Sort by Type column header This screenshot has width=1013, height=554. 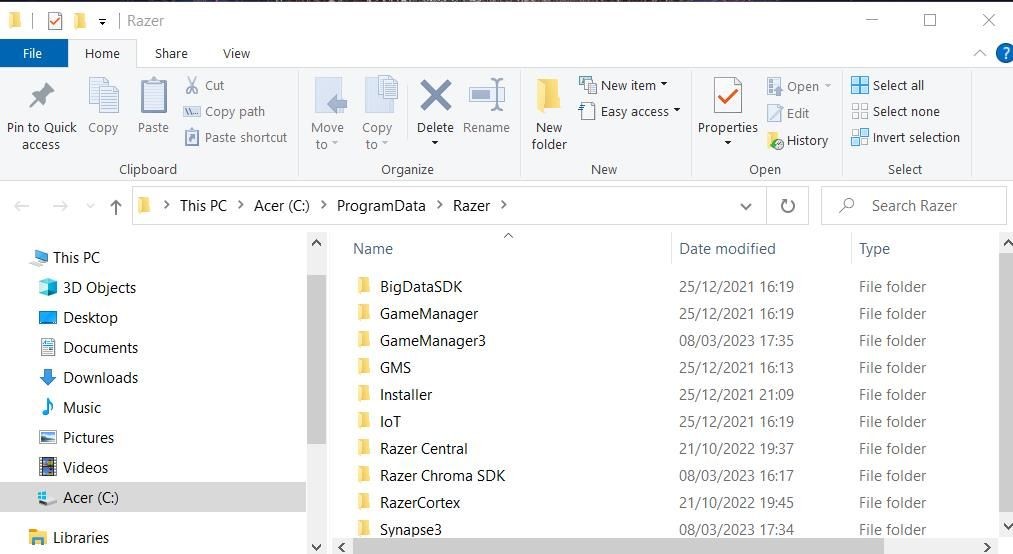[x=874, y=249]
